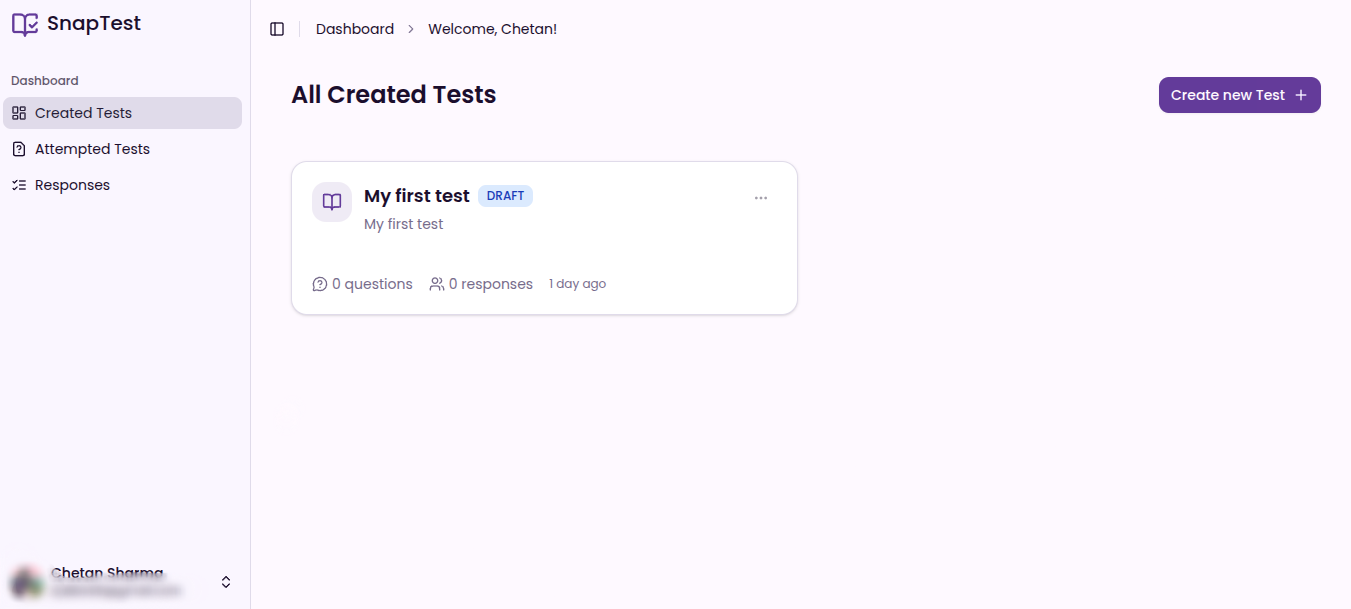The image size is (1351, 609).
Task: Click the Chetan Sharma profile avatar
Action: click(x=27, y=582)
